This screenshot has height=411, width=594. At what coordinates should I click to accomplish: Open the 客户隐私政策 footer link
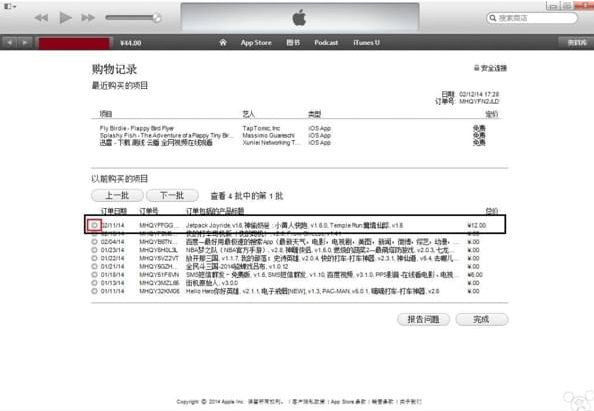click(x=308, y=402)
